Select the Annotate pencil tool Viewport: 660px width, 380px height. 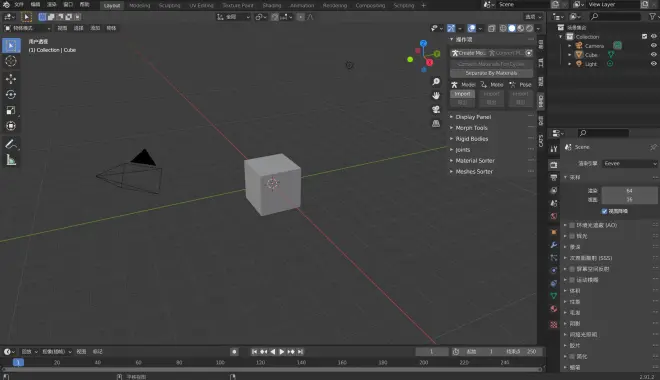pos(11,144)
